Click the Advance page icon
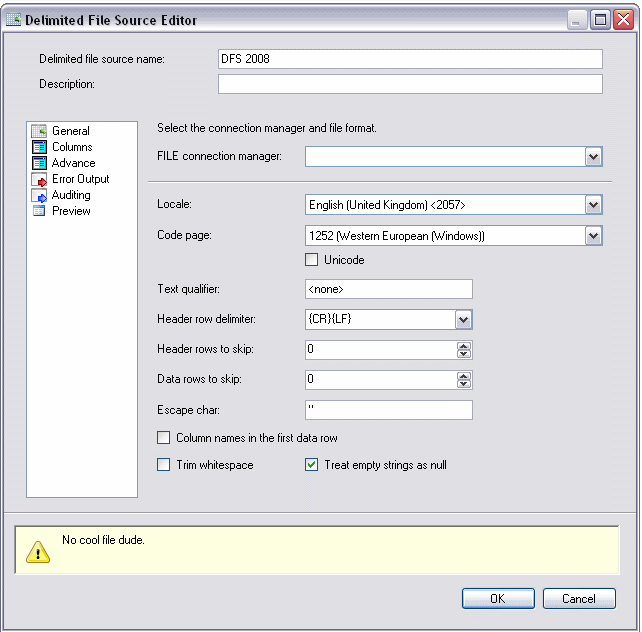 coord(39,163)
